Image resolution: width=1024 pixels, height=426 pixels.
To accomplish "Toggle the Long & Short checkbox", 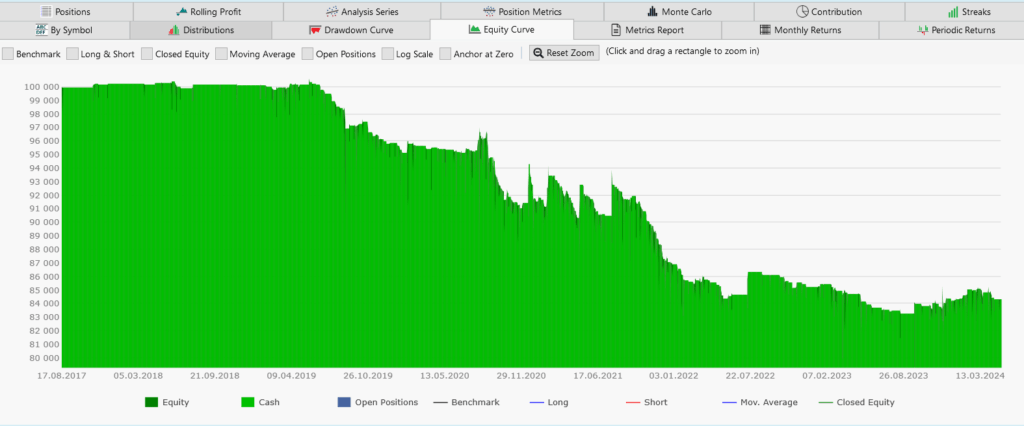I will pos(72,54).
